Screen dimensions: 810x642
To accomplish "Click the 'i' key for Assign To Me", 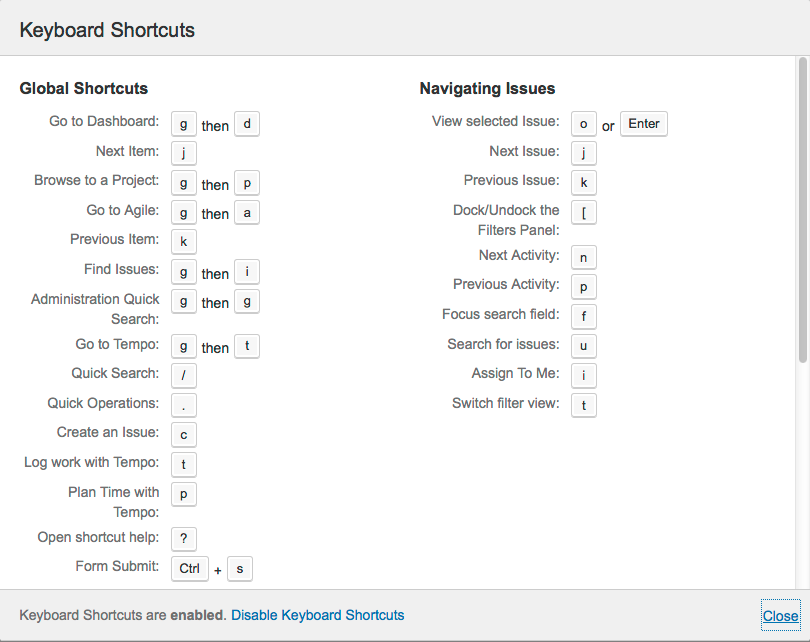I will click(x=584, y=375).
